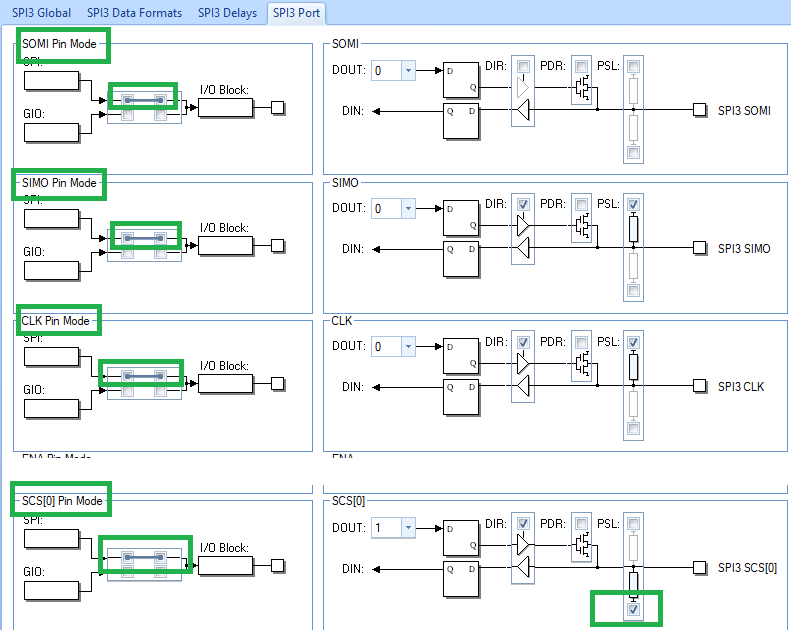Open the SPI3 Data Formats tab

tap(134, 13)
